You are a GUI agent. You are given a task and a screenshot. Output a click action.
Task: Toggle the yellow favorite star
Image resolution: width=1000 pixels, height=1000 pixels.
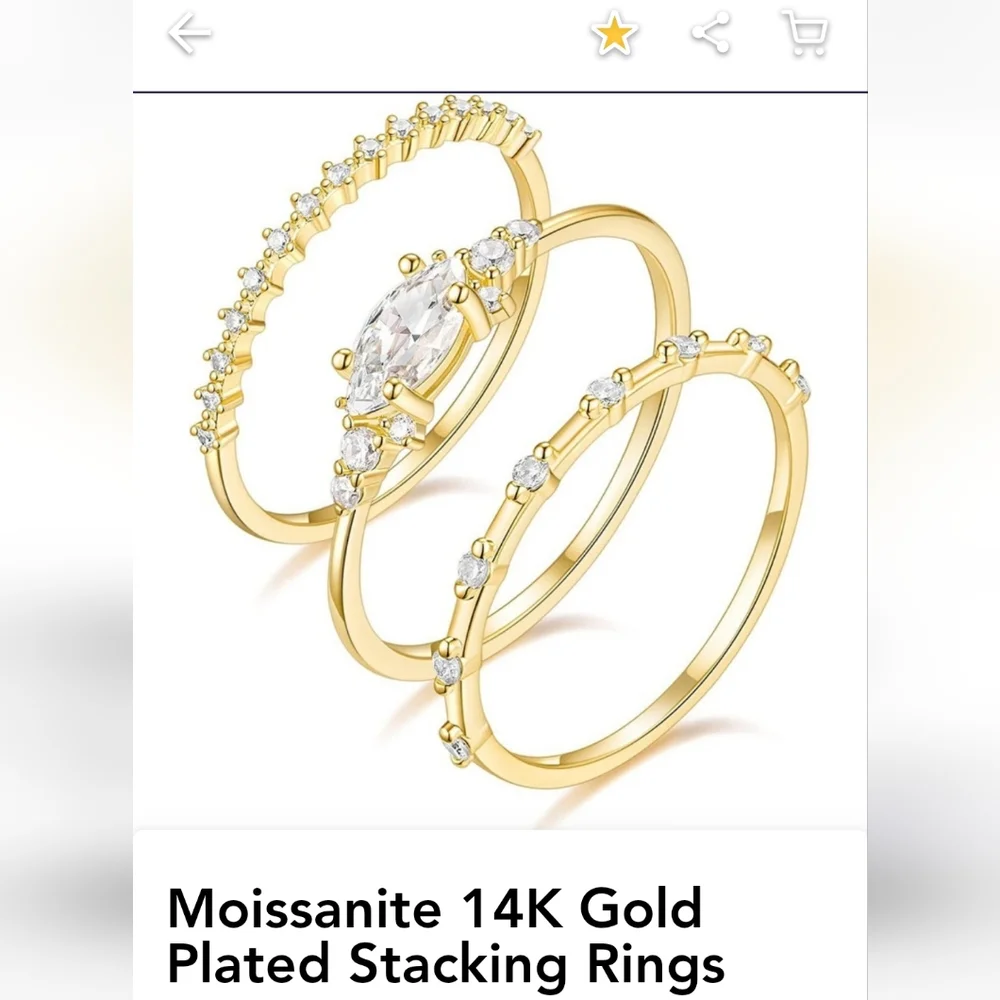tap(614, 34)
